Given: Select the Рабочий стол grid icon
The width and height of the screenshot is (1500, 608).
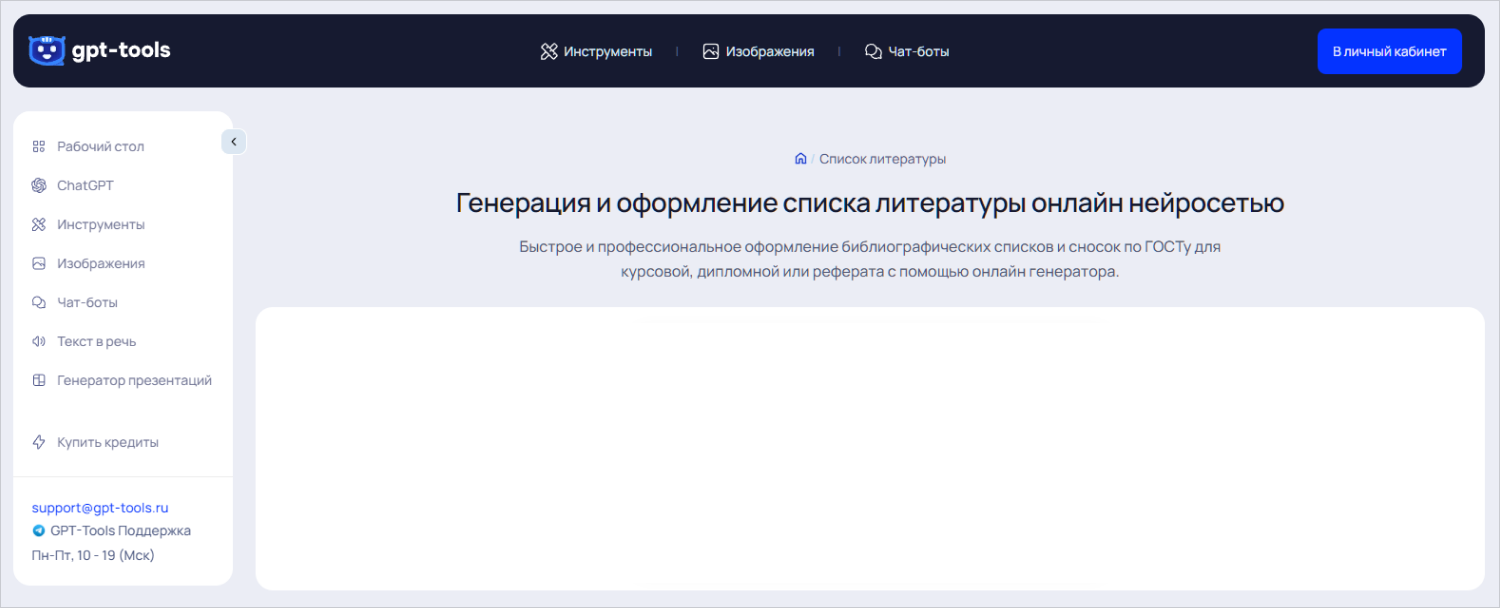Looking at the screenshot, I should coord(38,146).
